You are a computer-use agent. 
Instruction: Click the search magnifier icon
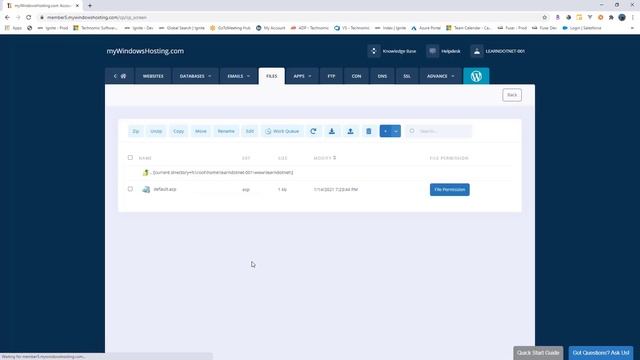coord(412,131)
